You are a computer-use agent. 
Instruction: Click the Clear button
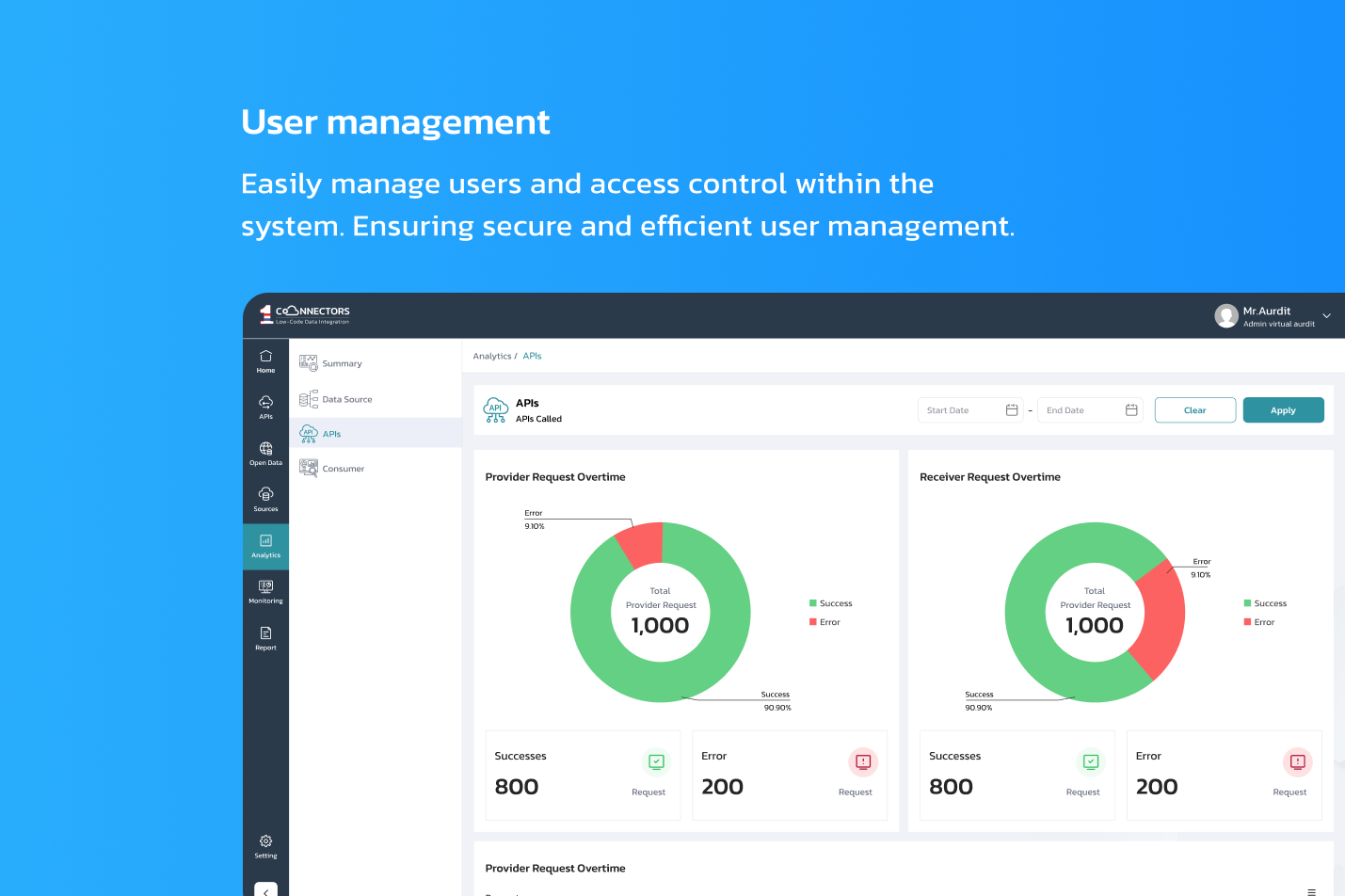[1194, 410]
